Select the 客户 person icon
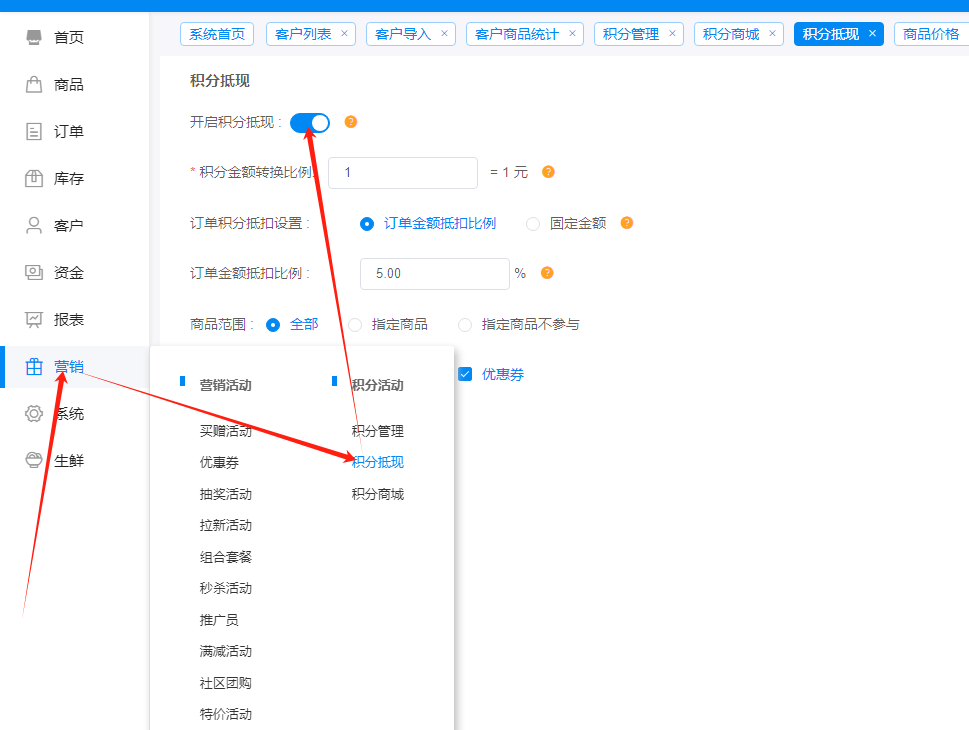 pos(34,226)
